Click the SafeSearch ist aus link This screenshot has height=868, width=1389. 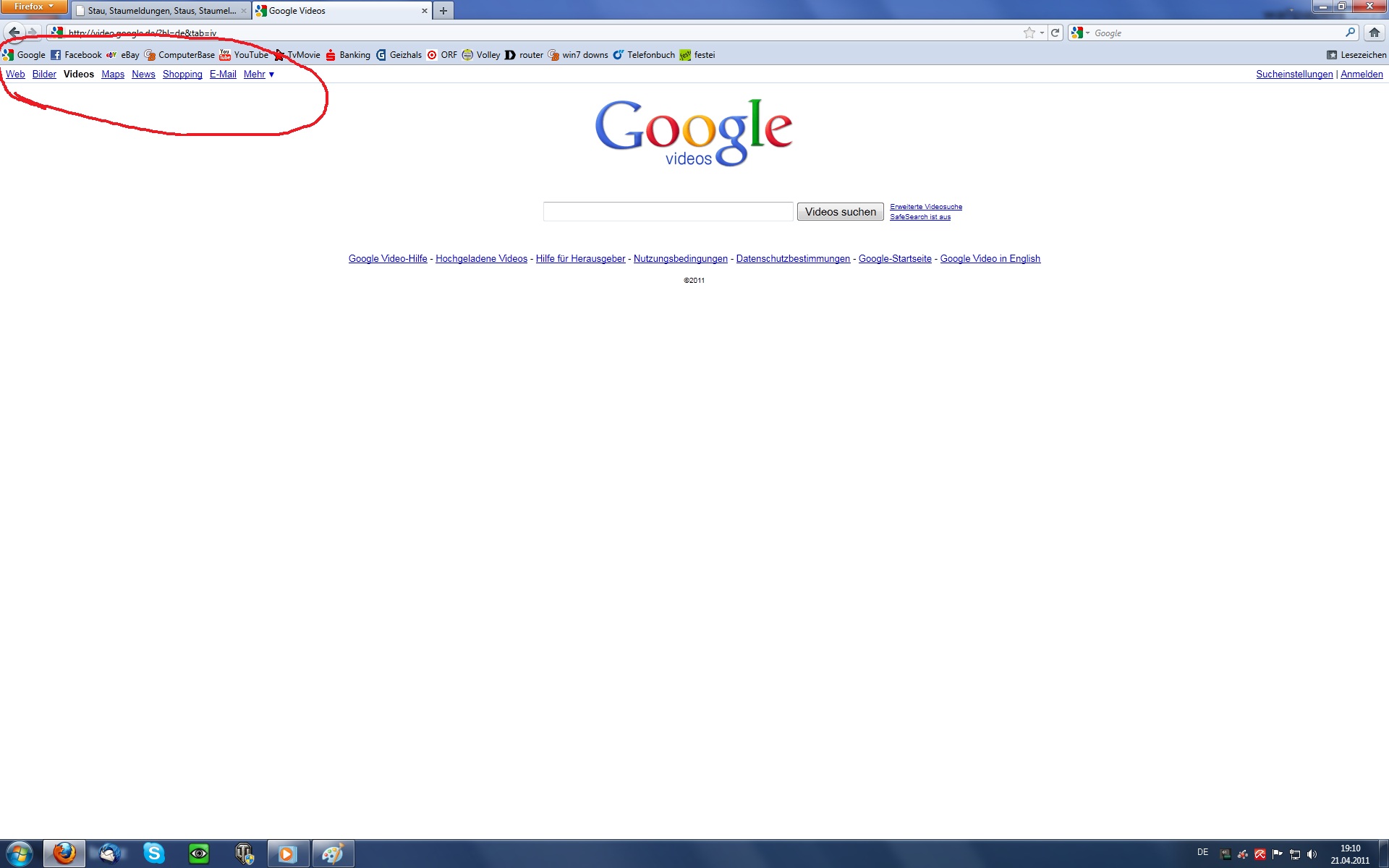(920, 217)
